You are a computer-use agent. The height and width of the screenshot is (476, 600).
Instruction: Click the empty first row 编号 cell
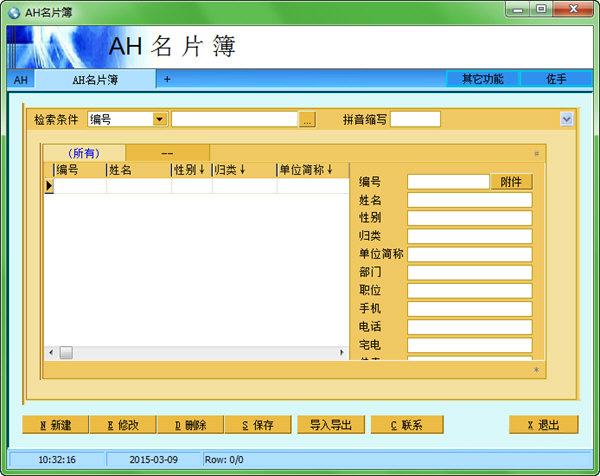(x=80, y=186)
